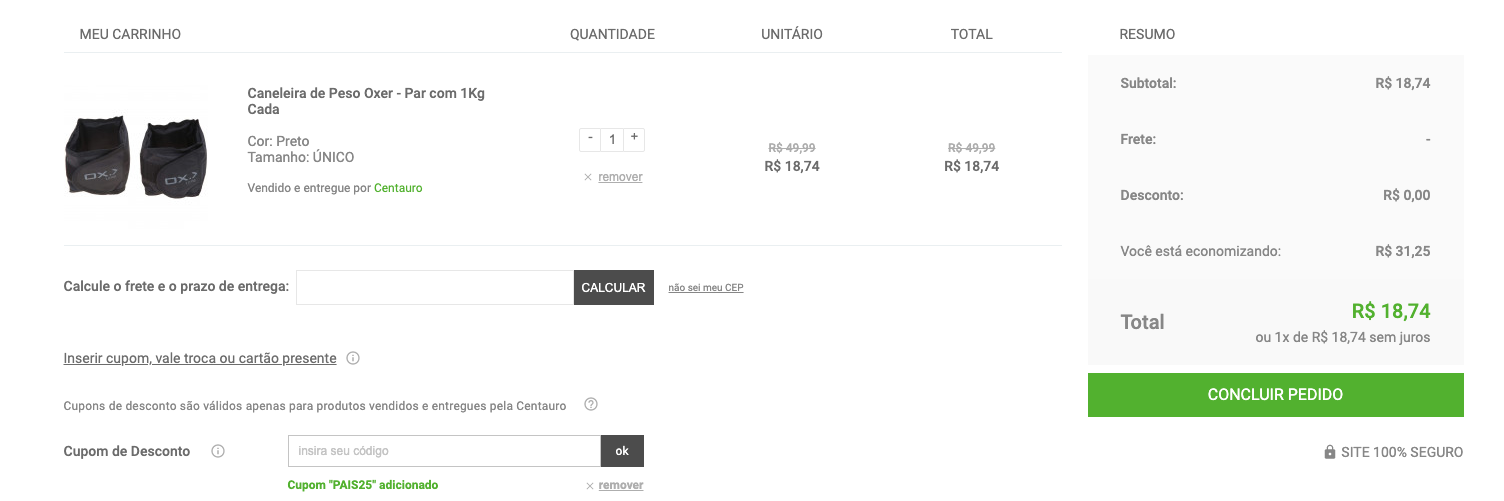Click the info icon next to Cupom de Desconto

click(x=218, y=451)
